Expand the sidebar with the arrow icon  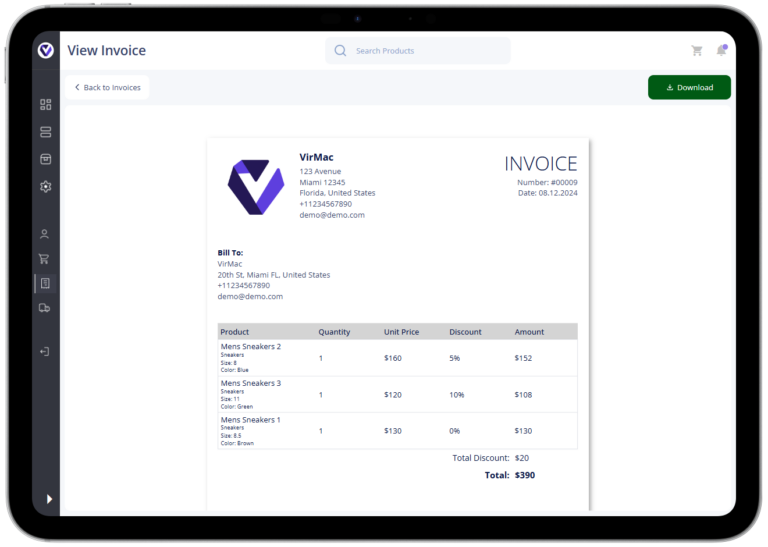(x=49, y=499)
